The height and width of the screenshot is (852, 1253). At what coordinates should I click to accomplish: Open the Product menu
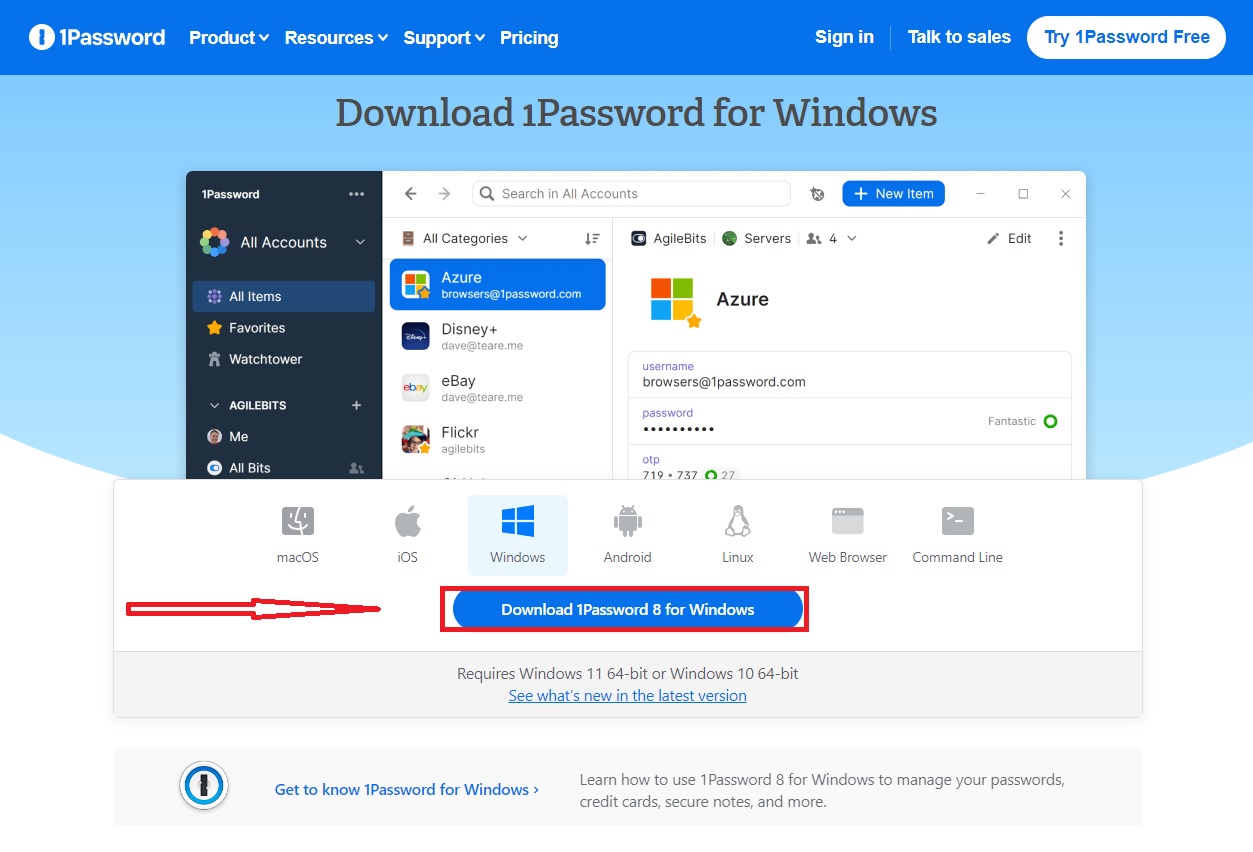tap(229, 38)
